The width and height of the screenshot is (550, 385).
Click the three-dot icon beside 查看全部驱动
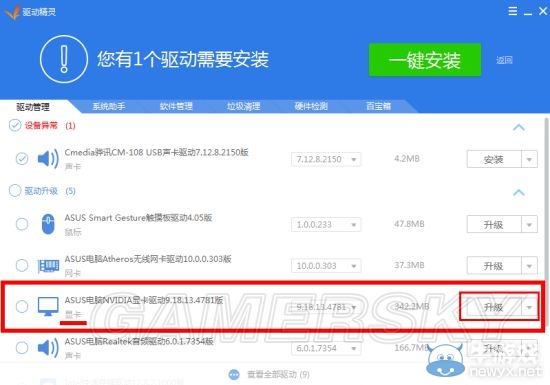[234, 374]
